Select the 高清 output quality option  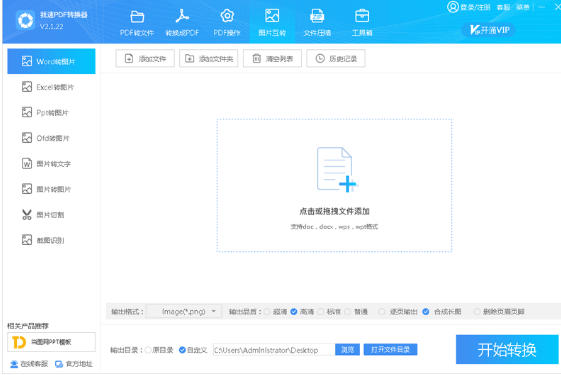point(302,312)
